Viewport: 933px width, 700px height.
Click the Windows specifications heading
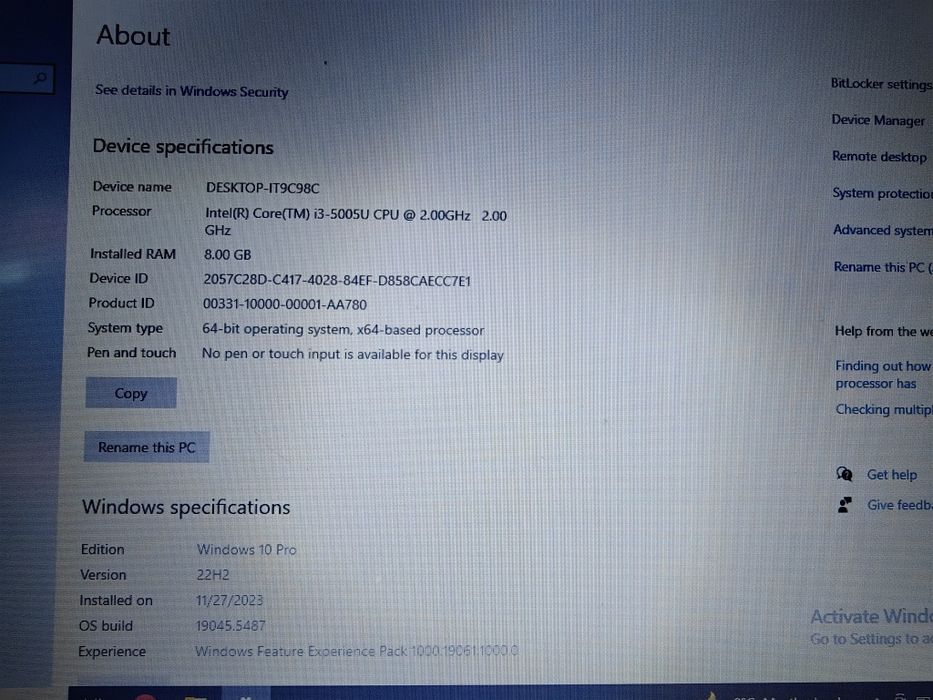tap(186, 507)
